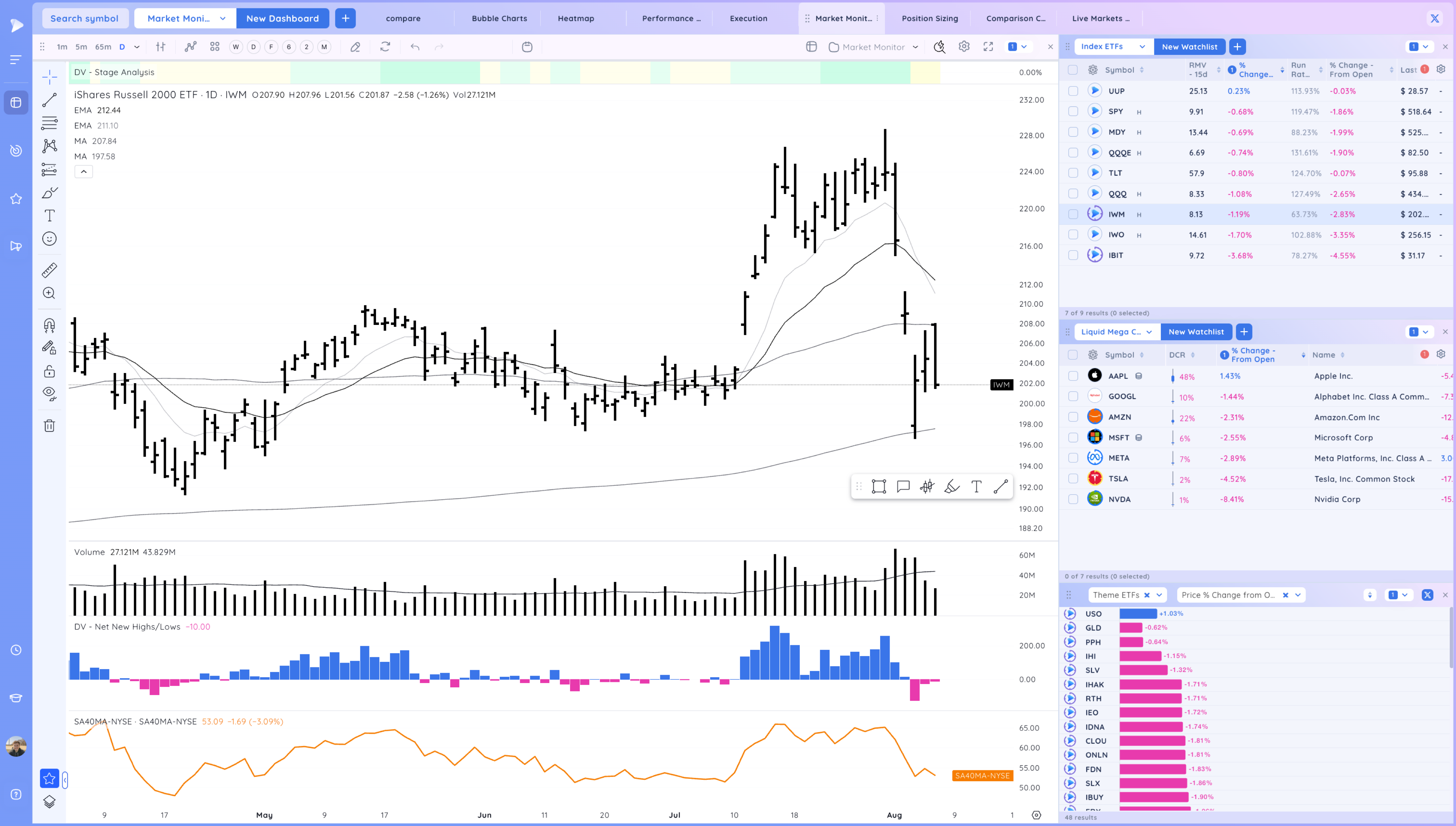This screenshot has height=826, width=1456.
Task: Select the text annotation tool
Action: (x=50, y=215)
